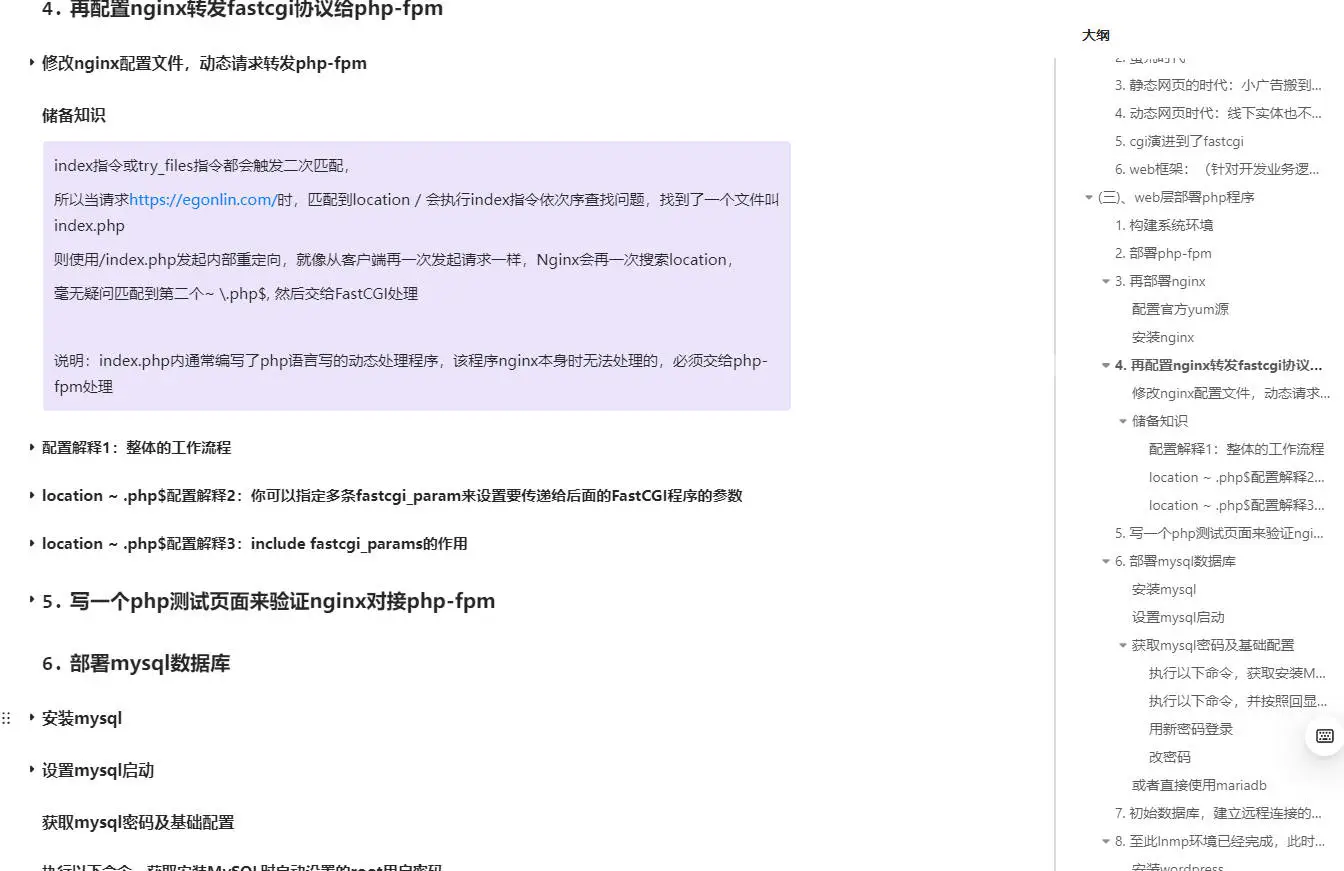Screen dimensions: 1344x871
Task: Collapse (三)、web层部署php程序 in outline
Action: pos(1089,197)
